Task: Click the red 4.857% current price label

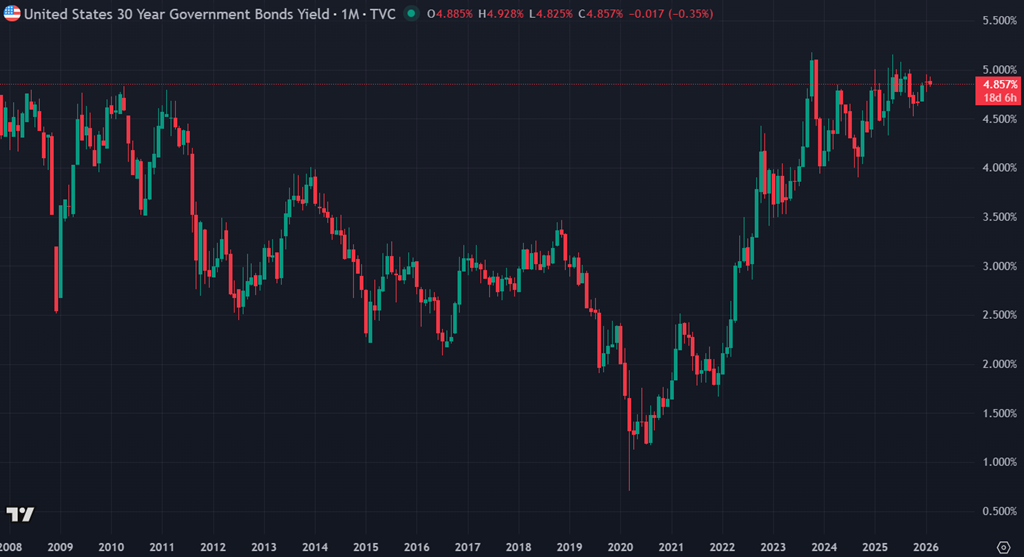Action: tap(996, 85)
